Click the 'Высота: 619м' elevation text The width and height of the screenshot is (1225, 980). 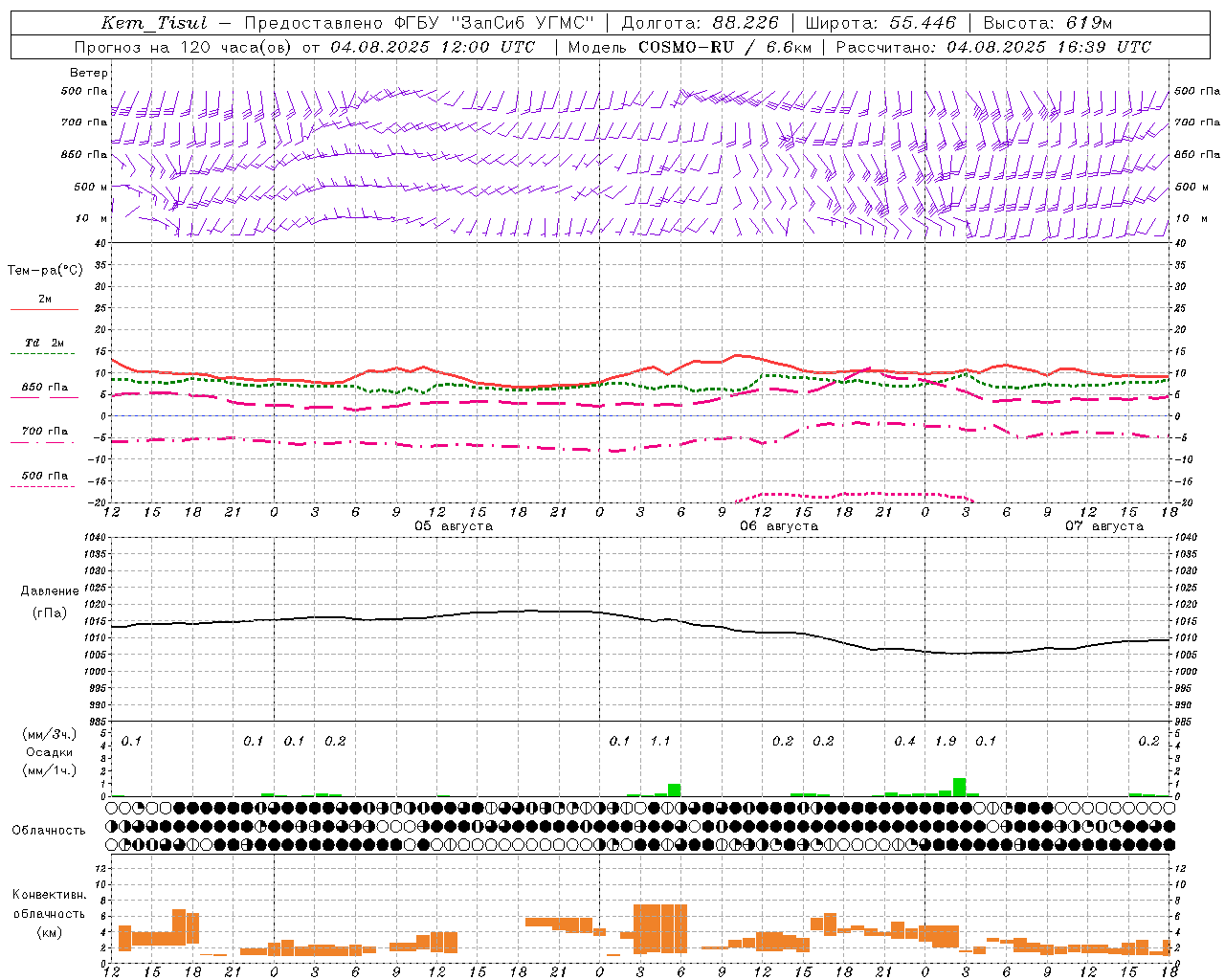pos(1048,23)
